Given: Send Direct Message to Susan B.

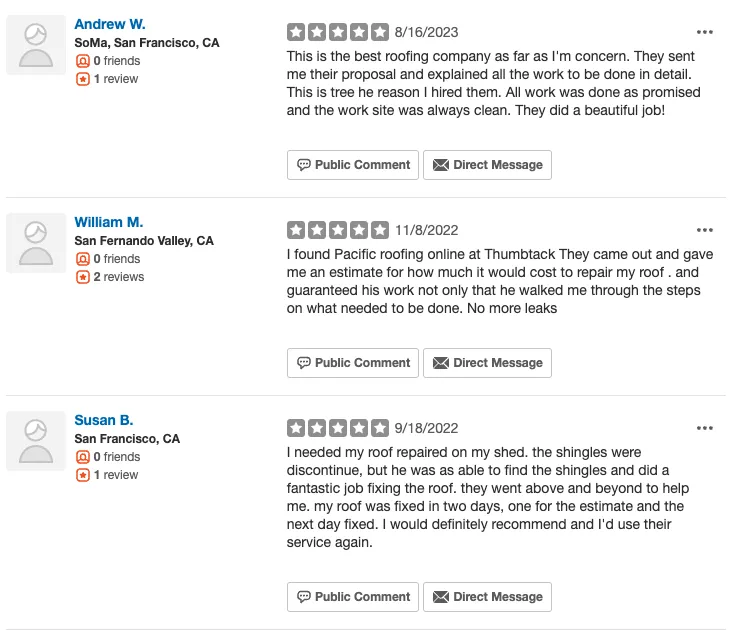Looking at the screenshot, I should tap(487, 597).
